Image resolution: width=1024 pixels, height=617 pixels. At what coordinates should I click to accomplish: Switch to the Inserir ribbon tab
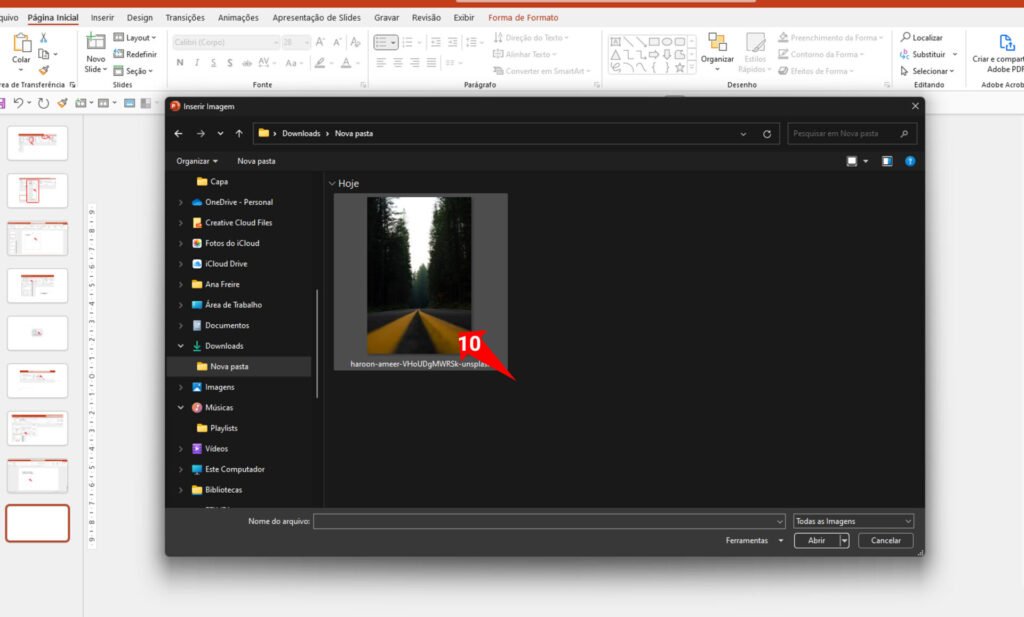(102, 18)
